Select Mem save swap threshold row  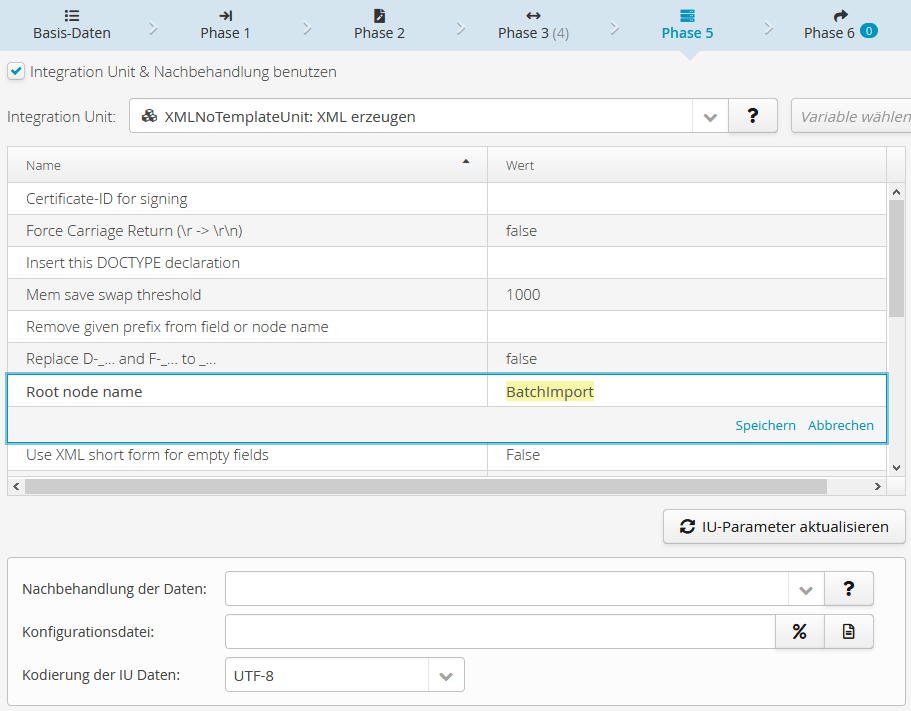pyautogui.click(x=447, y=295)
